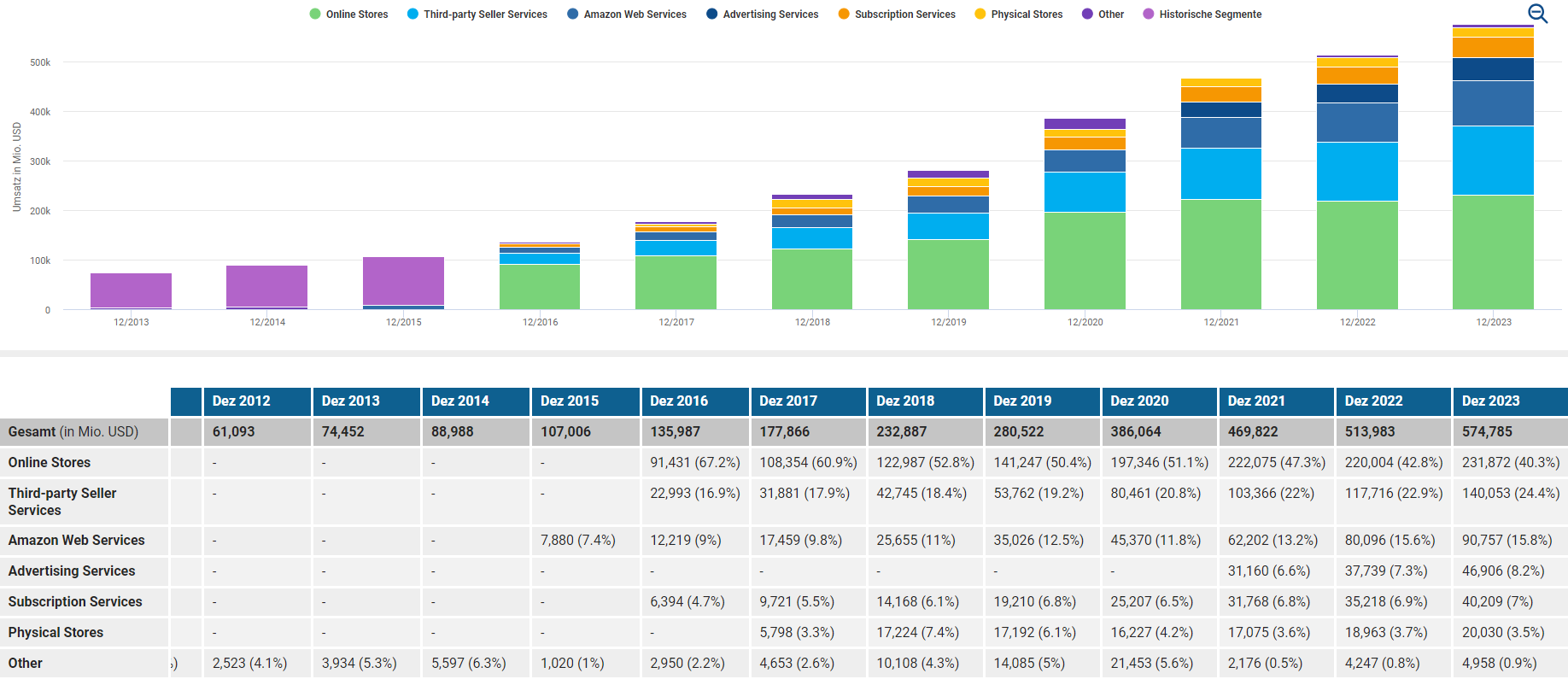This screenshot has width=1568, height=679.
Task: Click cell 17,224 (7.4%)
Action: pos(918,633)
